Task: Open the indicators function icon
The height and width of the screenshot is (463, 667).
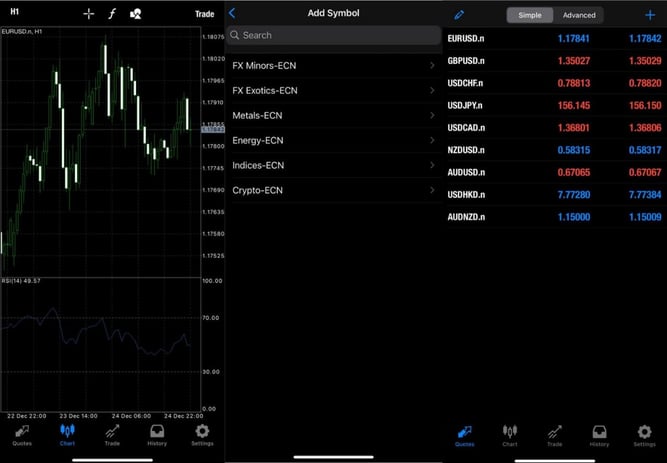Action: point(112,14)
